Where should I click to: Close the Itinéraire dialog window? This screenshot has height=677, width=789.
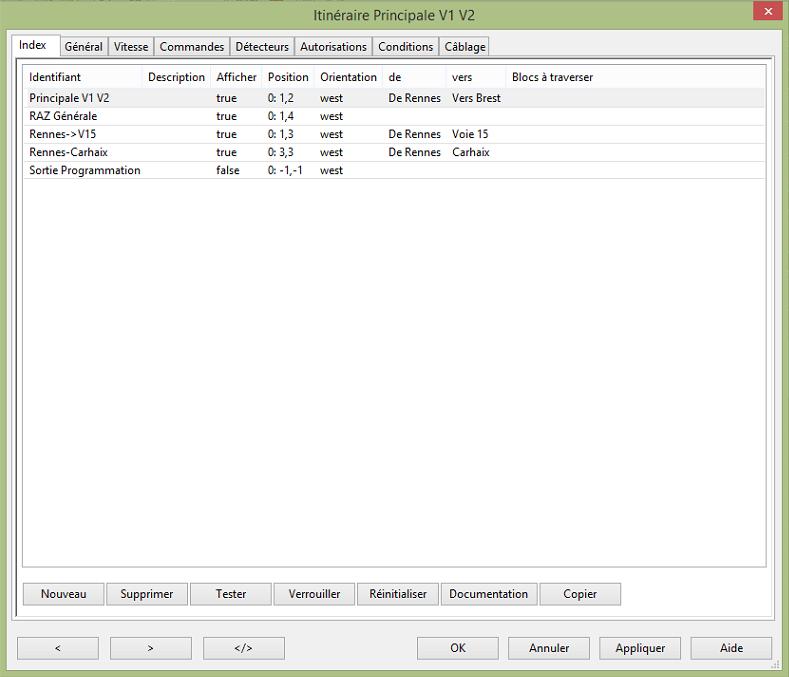pyautogui.click(x=765, y=11)
